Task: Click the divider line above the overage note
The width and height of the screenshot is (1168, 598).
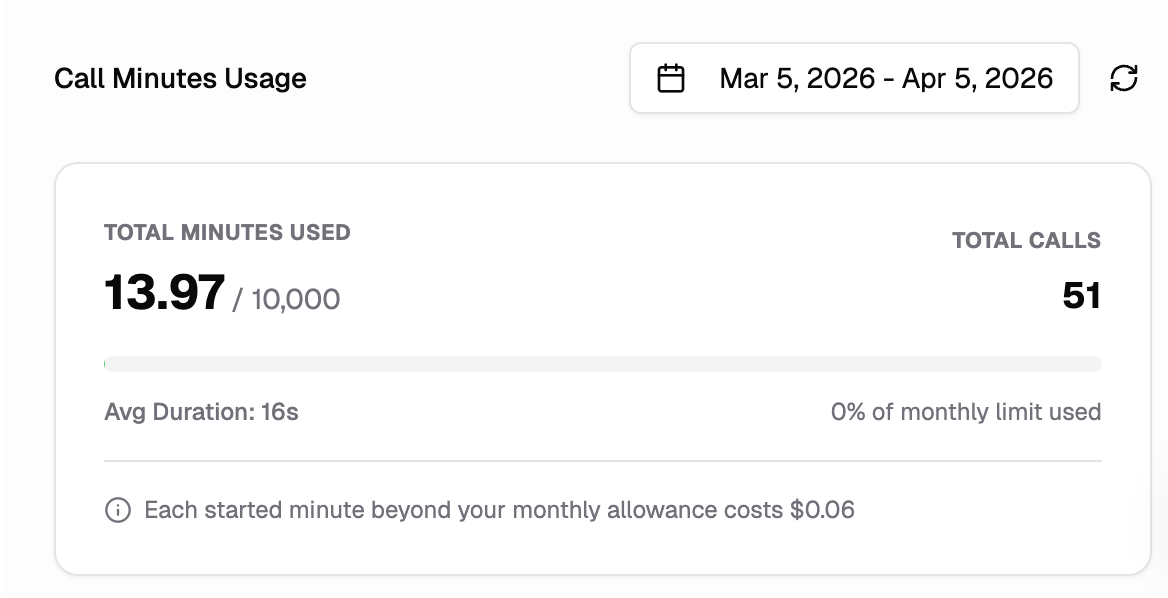Action: point(602,461)
